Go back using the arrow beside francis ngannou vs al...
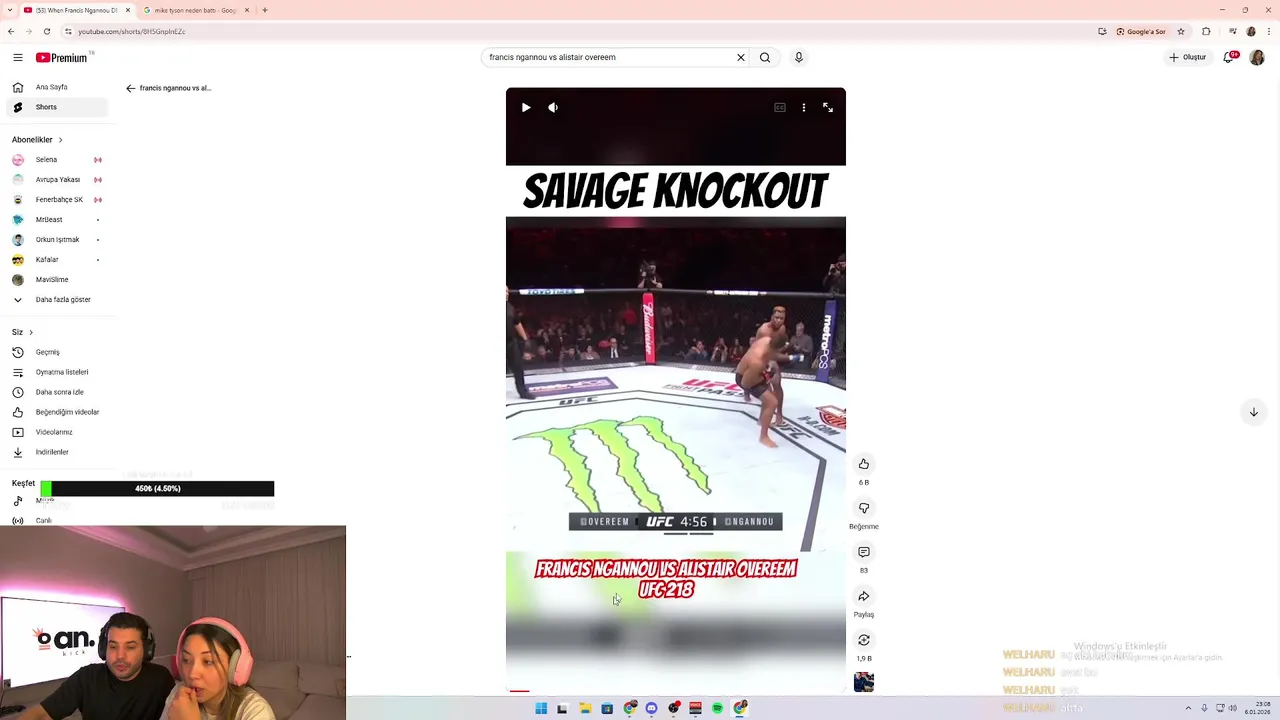Screen dimensions: 1280x720 coord(130,88)
